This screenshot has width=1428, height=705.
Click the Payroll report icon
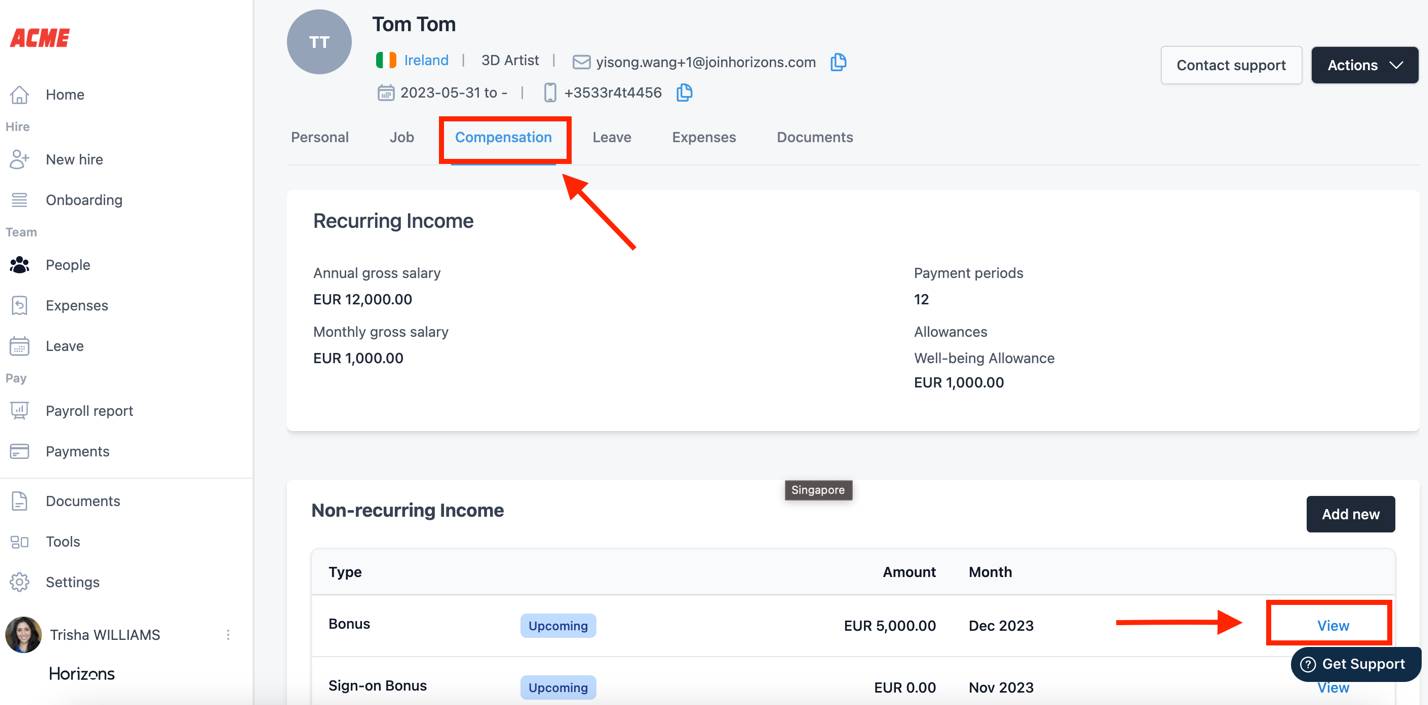pyautogui.click(x=19, y=411)
